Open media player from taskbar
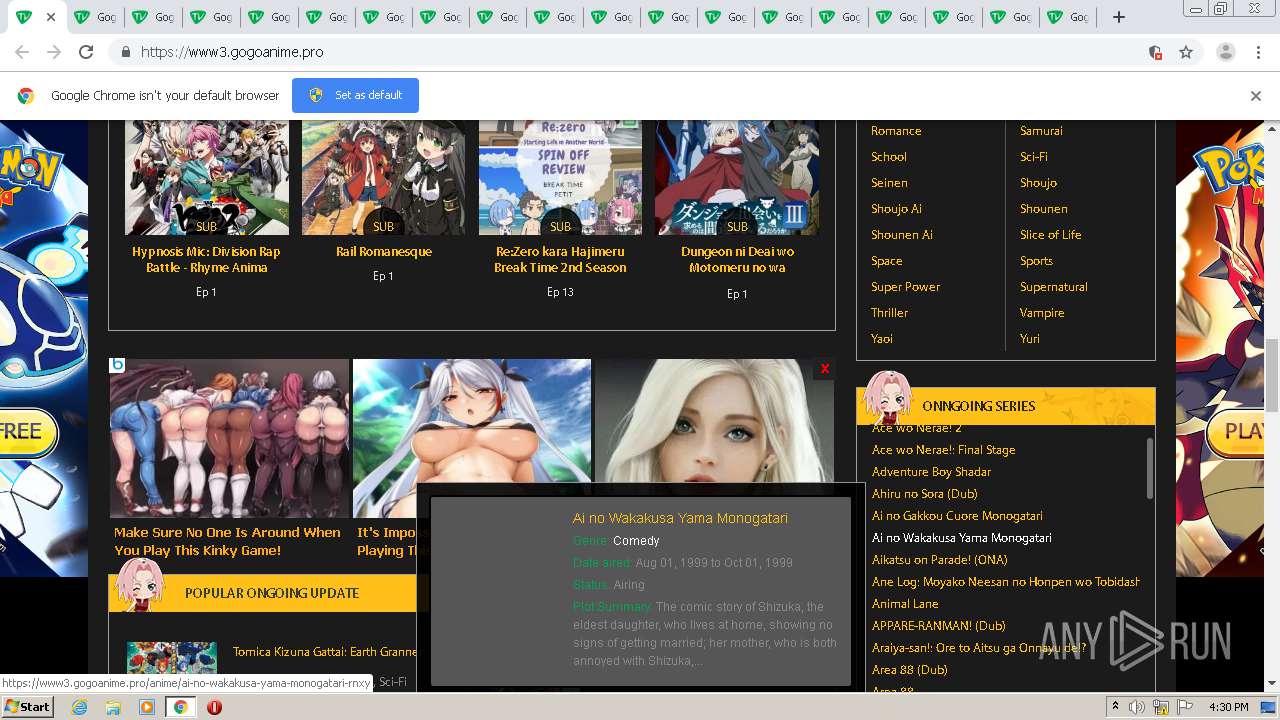Image resolution: width=1280 pixels, height=720 pixels. 147,707
